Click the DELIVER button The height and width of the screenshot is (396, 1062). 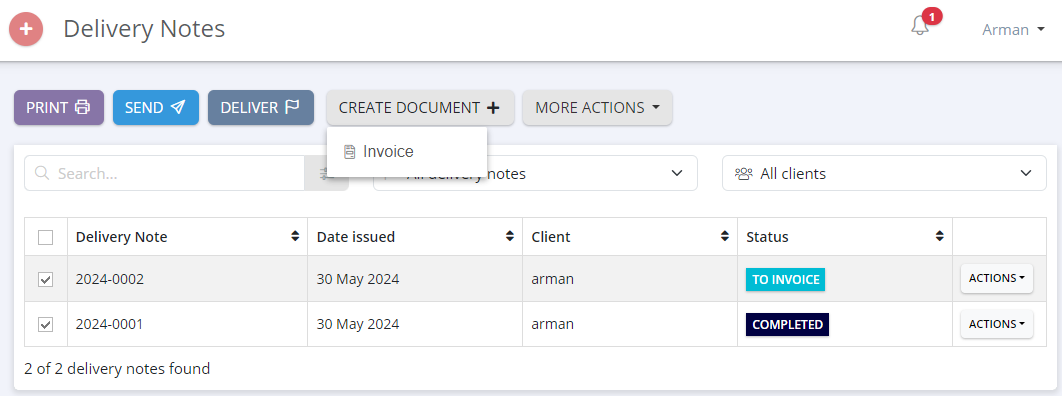[x=261, y=108]
